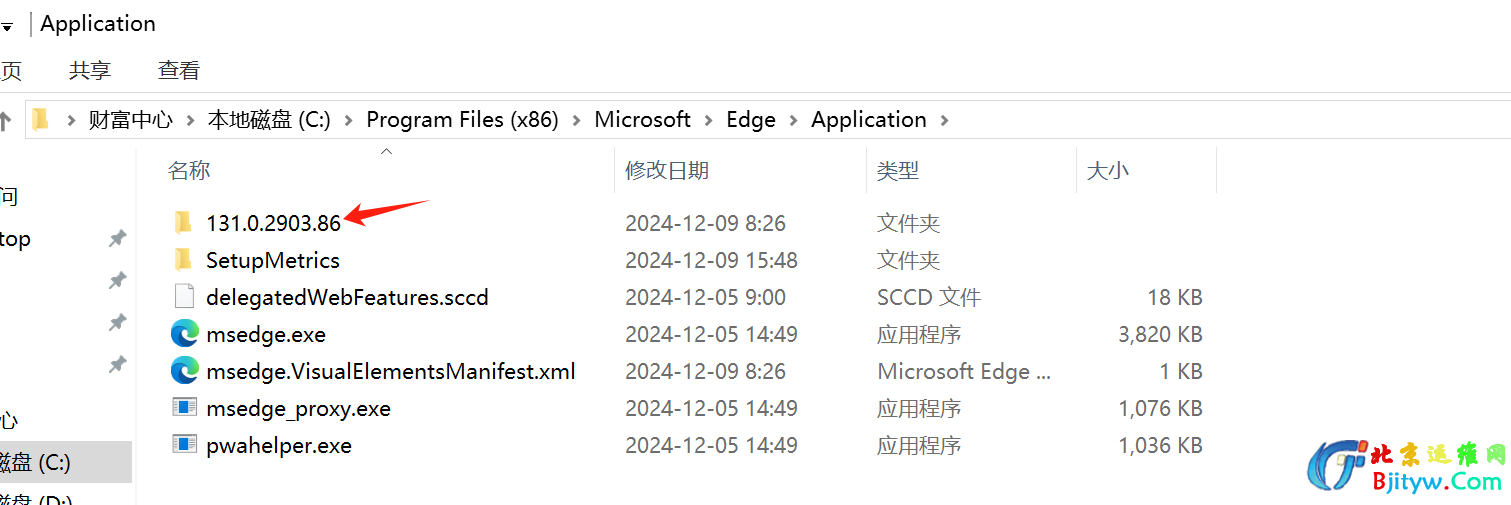Click the msedge.VisualElementsManifest.xml Edge icon
1511x505 pixels.
tap(184, 371)
